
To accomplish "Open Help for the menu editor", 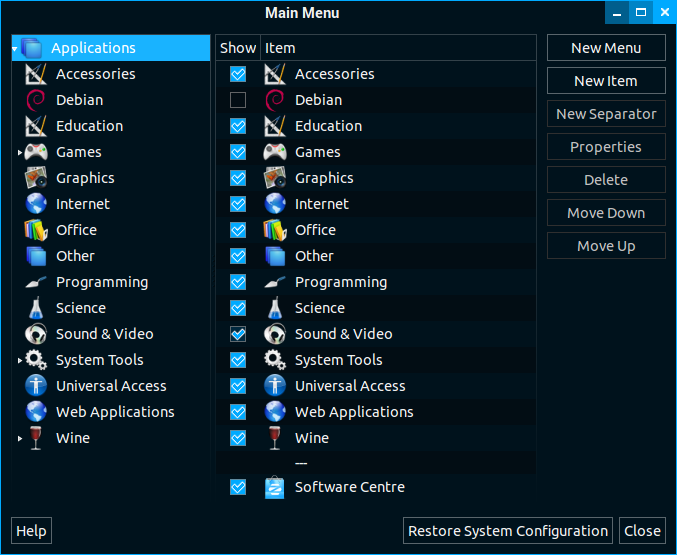I will [31, 531].
